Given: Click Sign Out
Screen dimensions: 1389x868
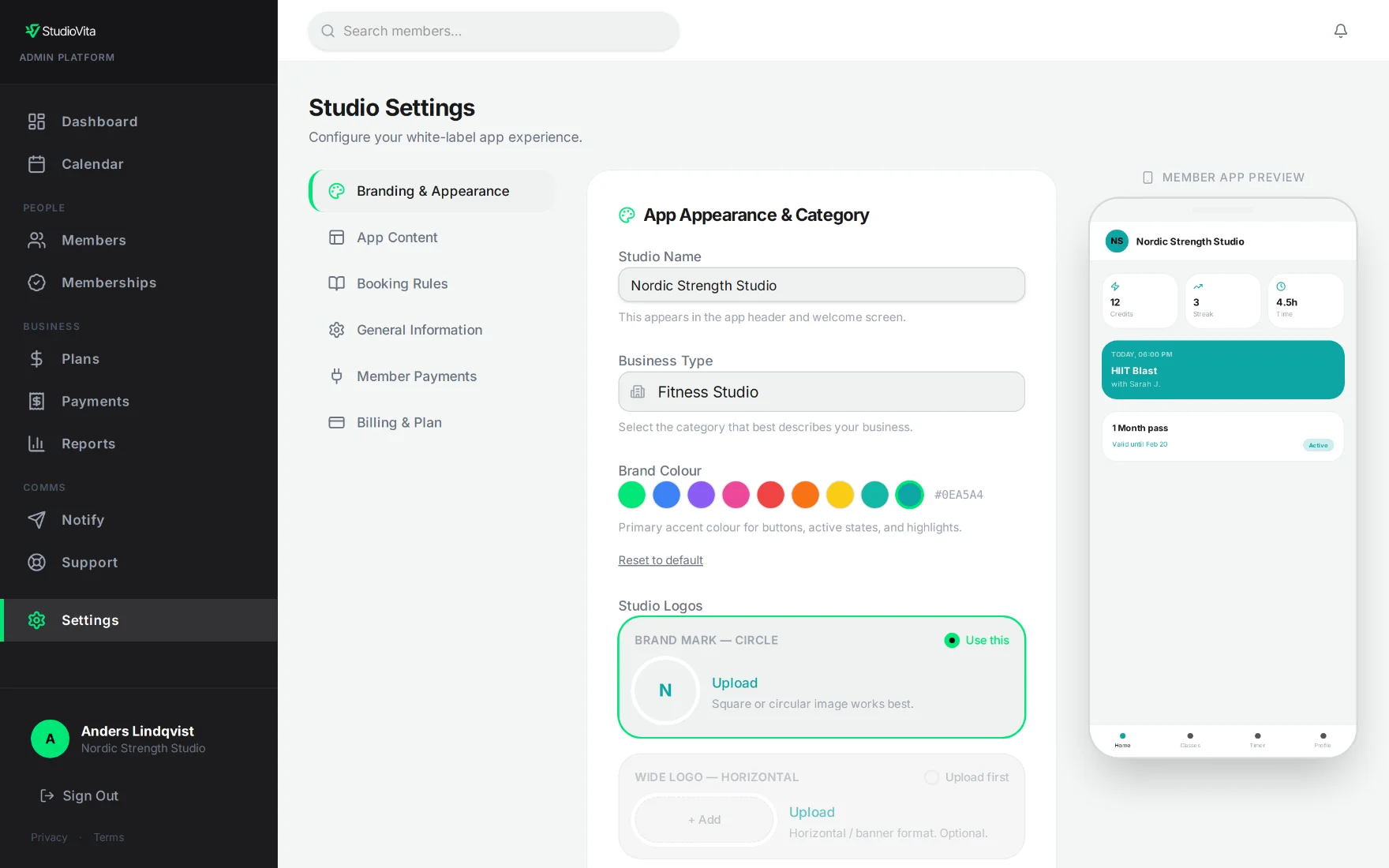Looking at the screenshot, I should click(x=80, y=795).
